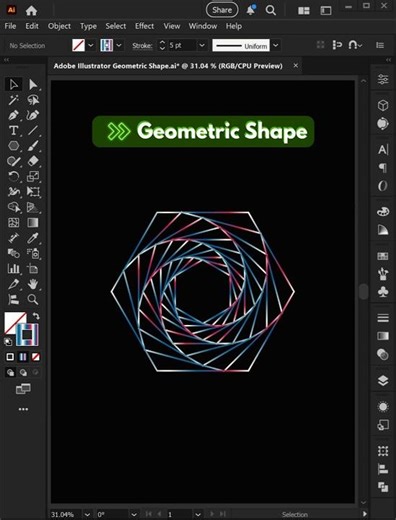Image resolution: width=396 pixels, height=520 pixels.
Task: Enable Draw Normal mode
Action: tap(10, 372)
